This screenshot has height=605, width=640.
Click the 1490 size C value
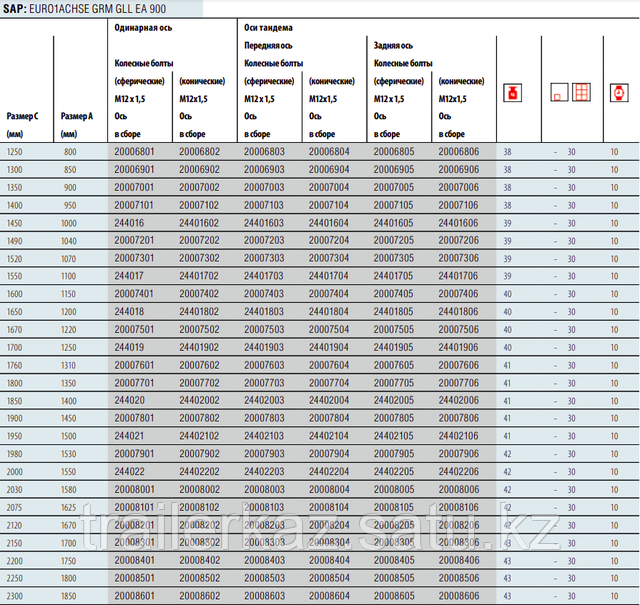(x=14, y=241)
